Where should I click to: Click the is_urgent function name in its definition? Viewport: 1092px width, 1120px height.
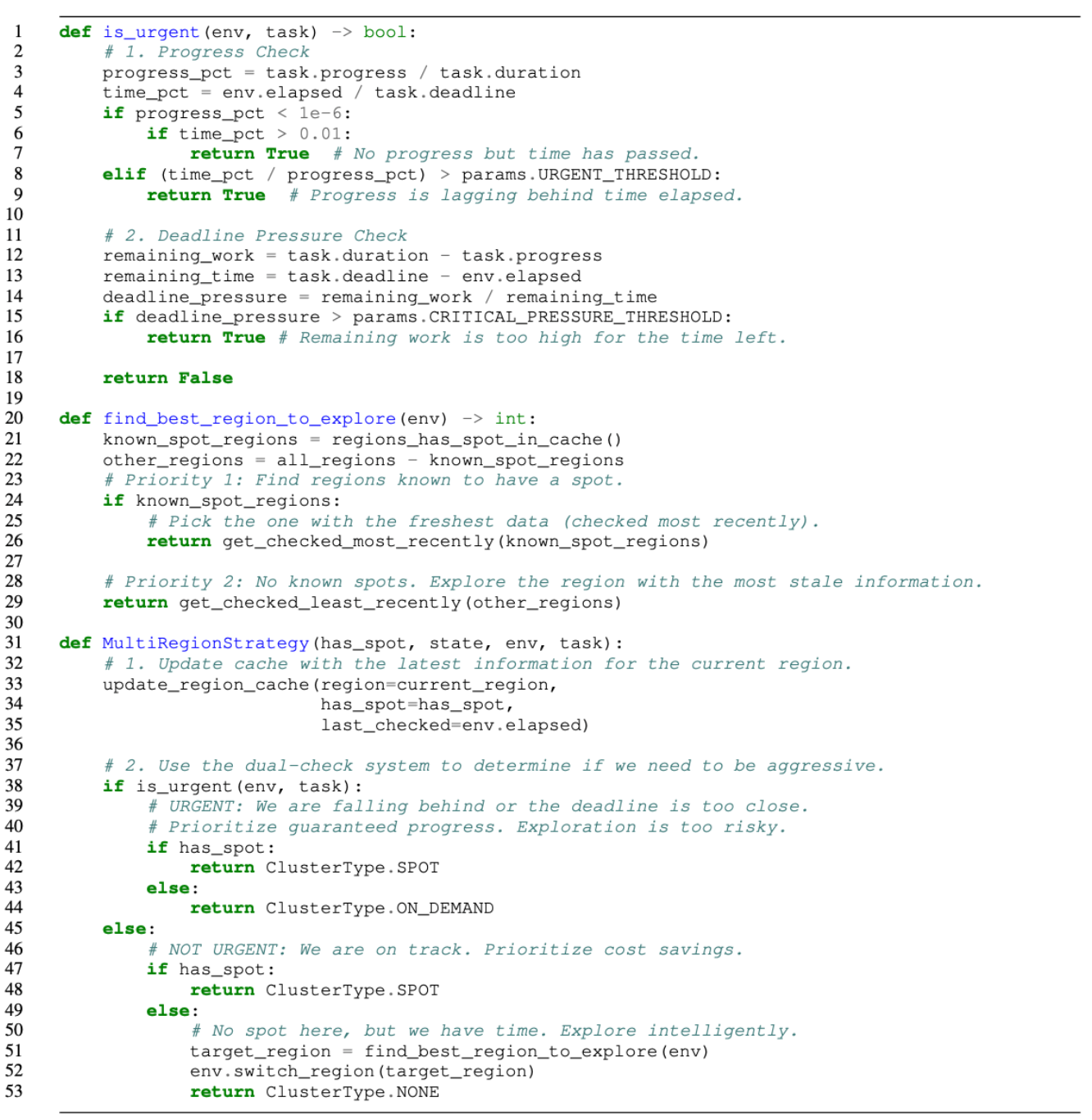[x=151, y=32]
